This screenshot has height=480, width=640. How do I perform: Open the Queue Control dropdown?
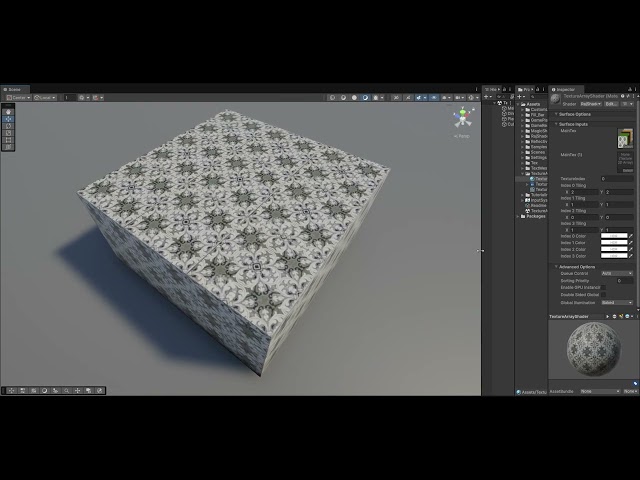click(617, 273)
